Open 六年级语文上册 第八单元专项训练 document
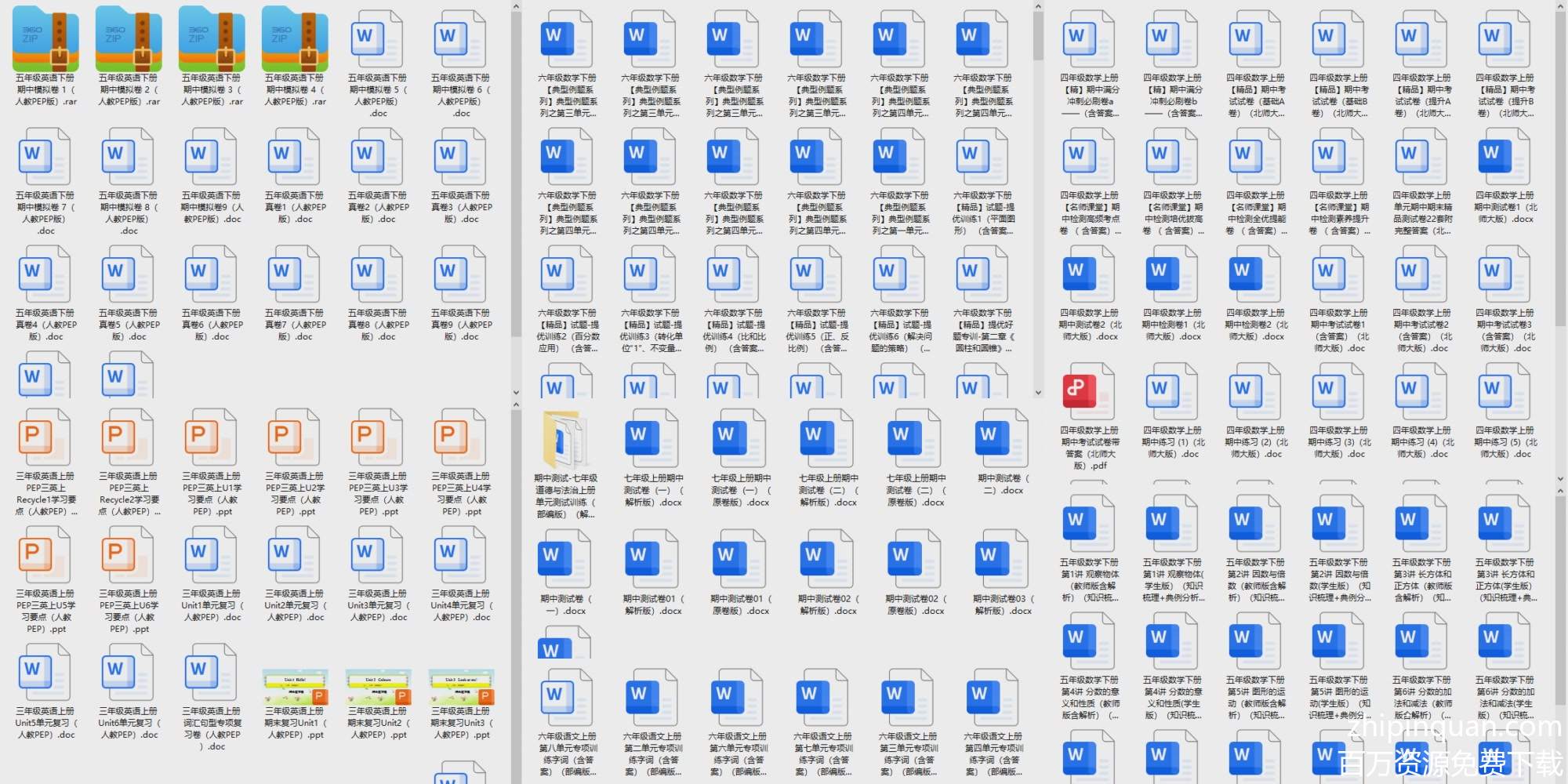This screenshot has height=784, width=1568. pos(567,698)
